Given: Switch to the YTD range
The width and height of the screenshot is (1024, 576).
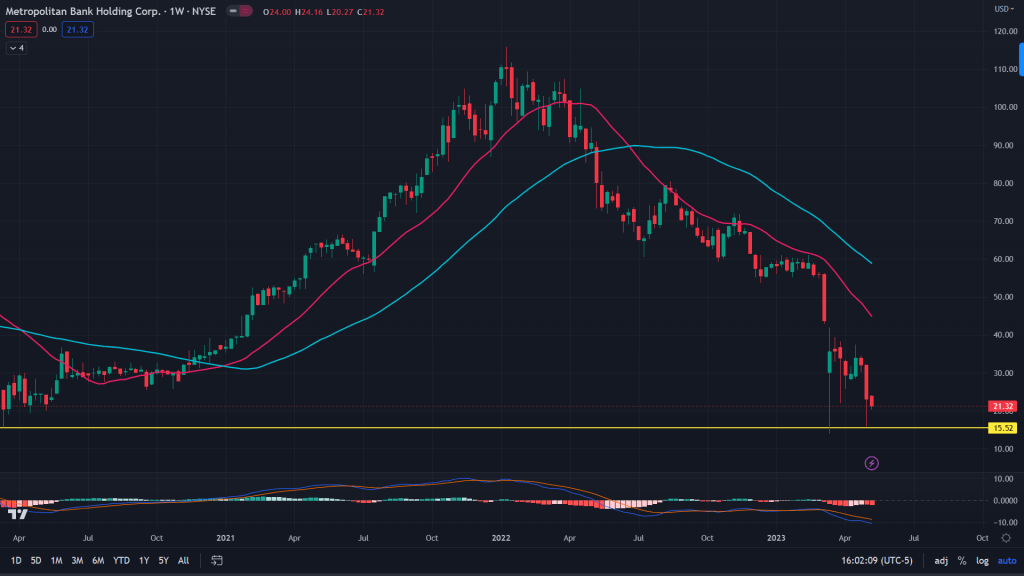Looking at the screenshot, I should (x=121, y=561).
